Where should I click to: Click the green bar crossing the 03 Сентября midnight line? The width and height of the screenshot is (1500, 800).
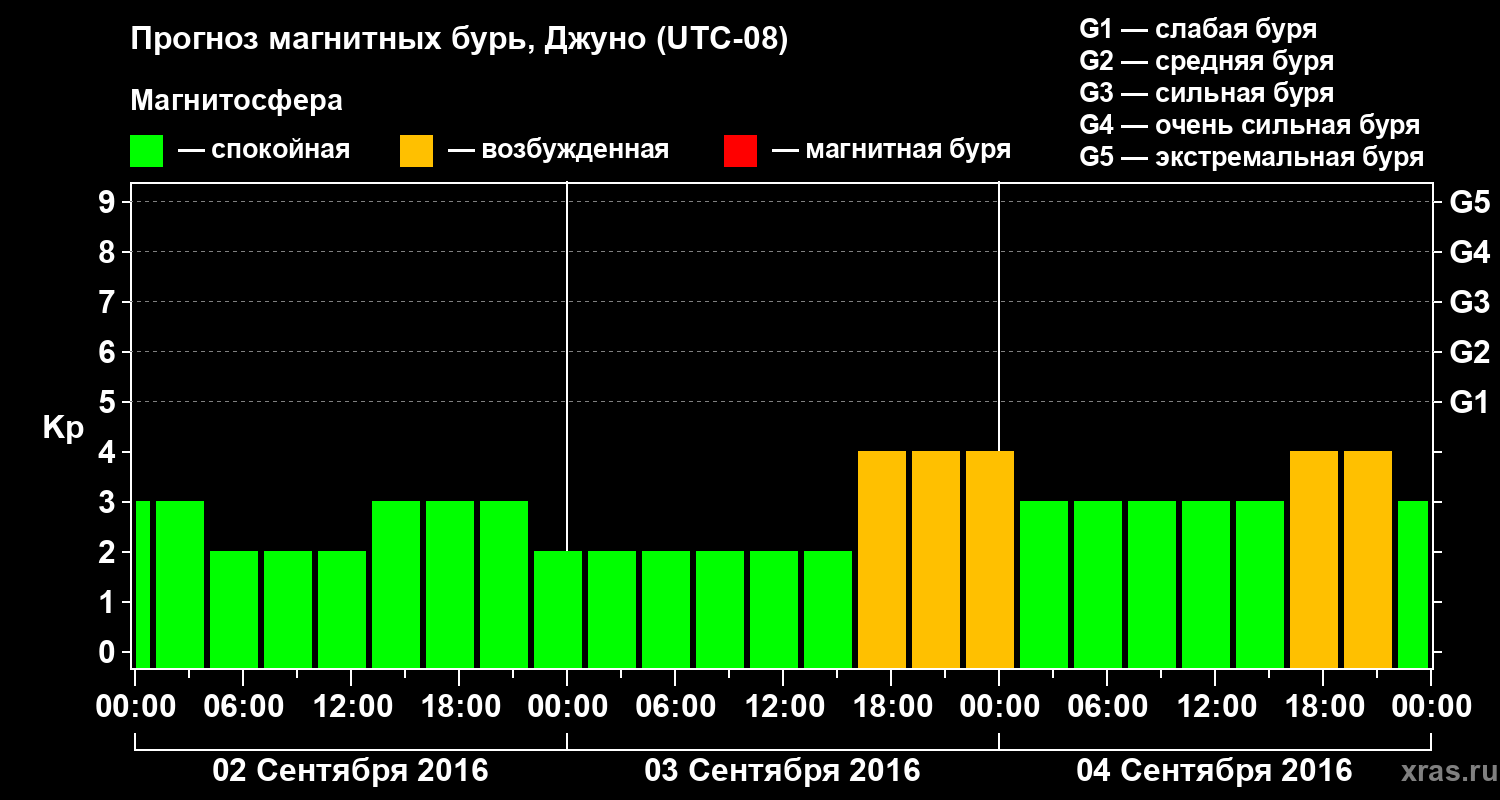click(x=558, y=609)
